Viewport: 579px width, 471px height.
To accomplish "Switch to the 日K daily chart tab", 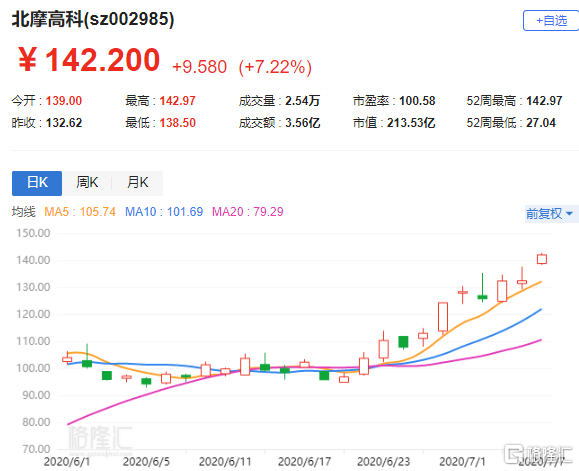I will point(37,183).
